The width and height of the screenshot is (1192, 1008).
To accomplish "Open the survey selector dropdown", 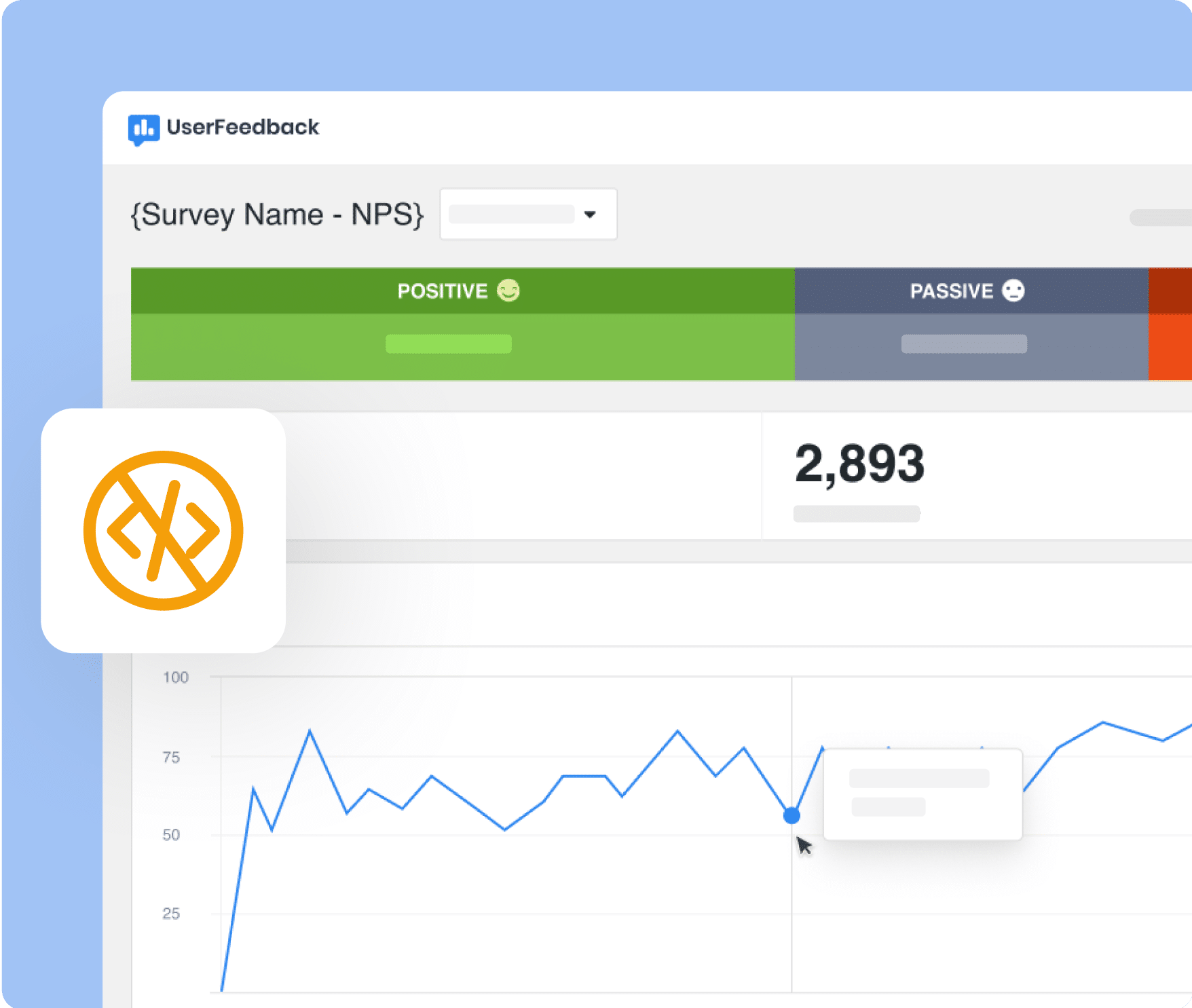I will (528, 214).
